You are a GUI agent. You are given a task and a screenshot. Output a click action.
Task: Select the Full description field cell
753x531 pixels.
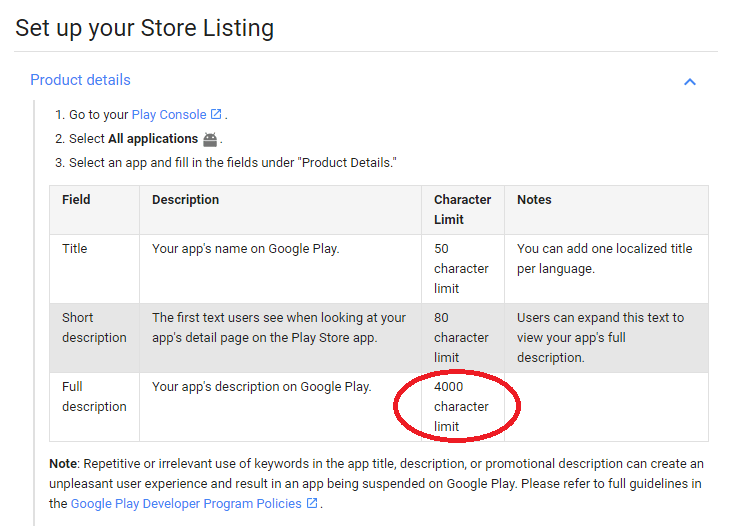94,397
